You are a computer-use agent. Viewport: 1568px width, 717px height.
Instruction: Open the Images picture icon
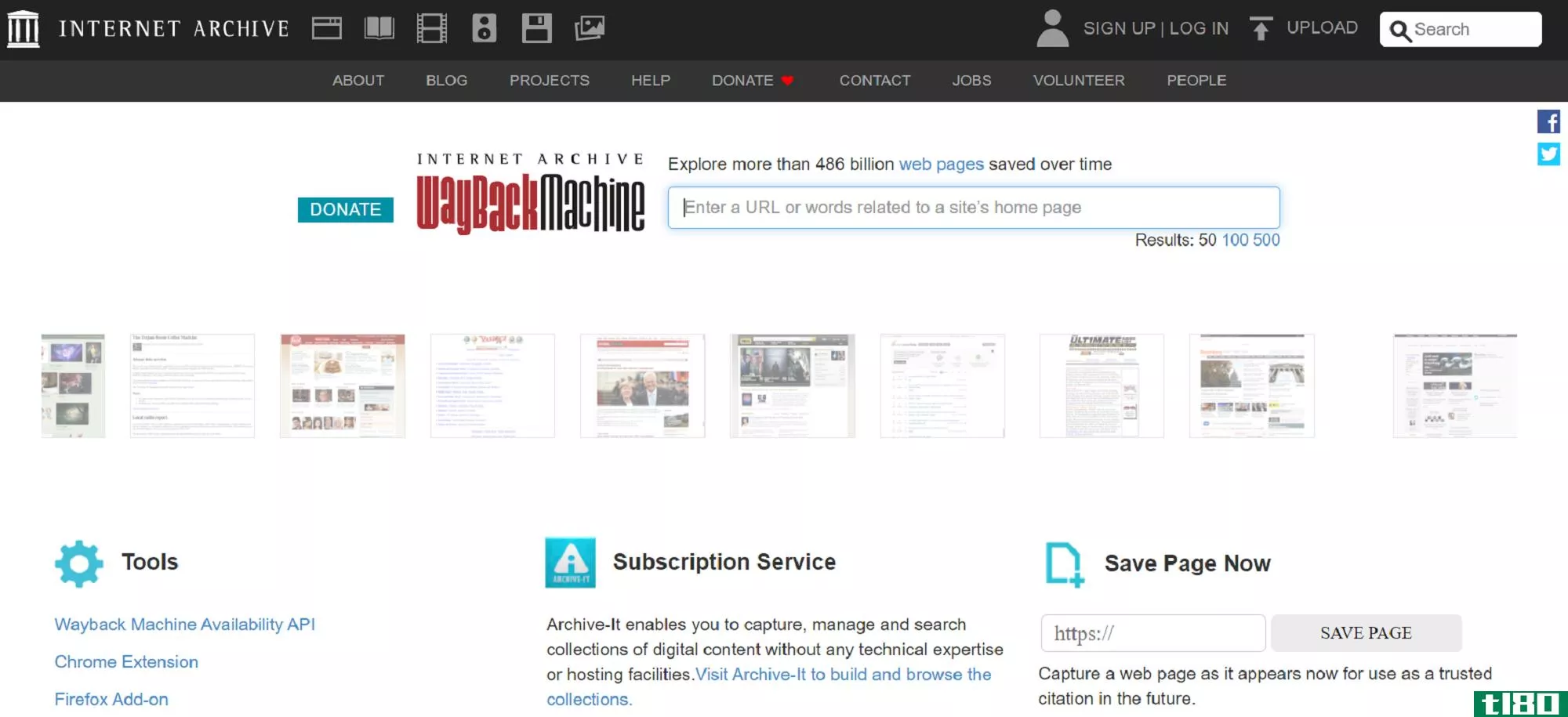click(x=590, y=29)
